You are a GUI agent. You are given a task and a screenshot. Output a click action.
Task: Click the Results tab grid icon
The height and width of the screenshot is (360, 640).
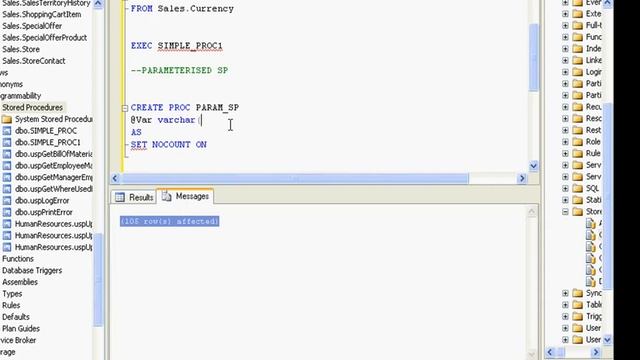[120, 198]
